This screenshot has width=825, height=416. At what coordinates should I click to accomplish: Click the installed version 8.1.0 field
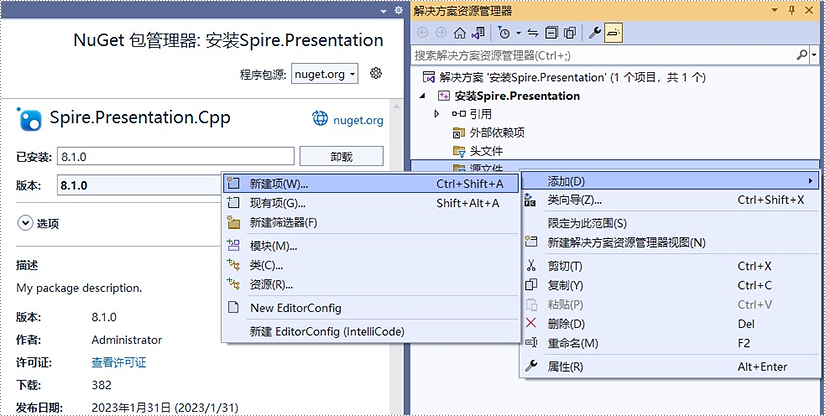pos(176,156)
